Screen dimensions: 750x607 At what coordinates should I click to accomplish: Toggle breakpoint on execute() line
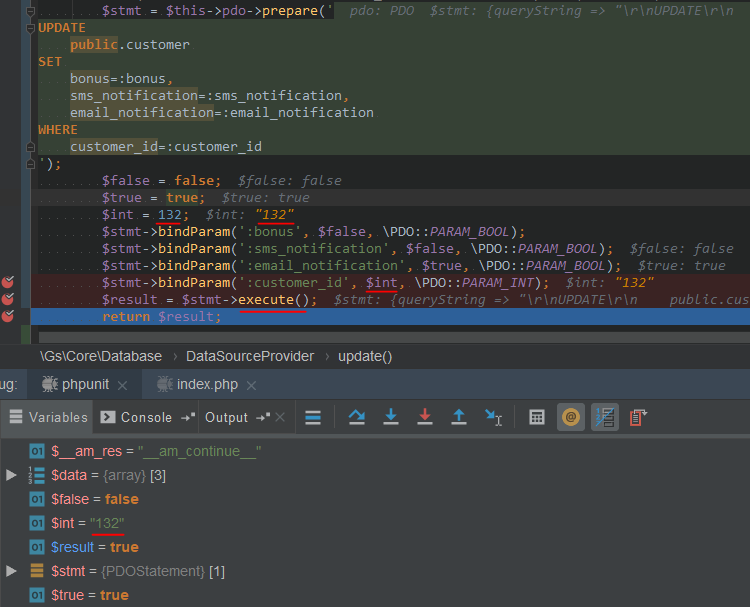[x=8, y=299]
